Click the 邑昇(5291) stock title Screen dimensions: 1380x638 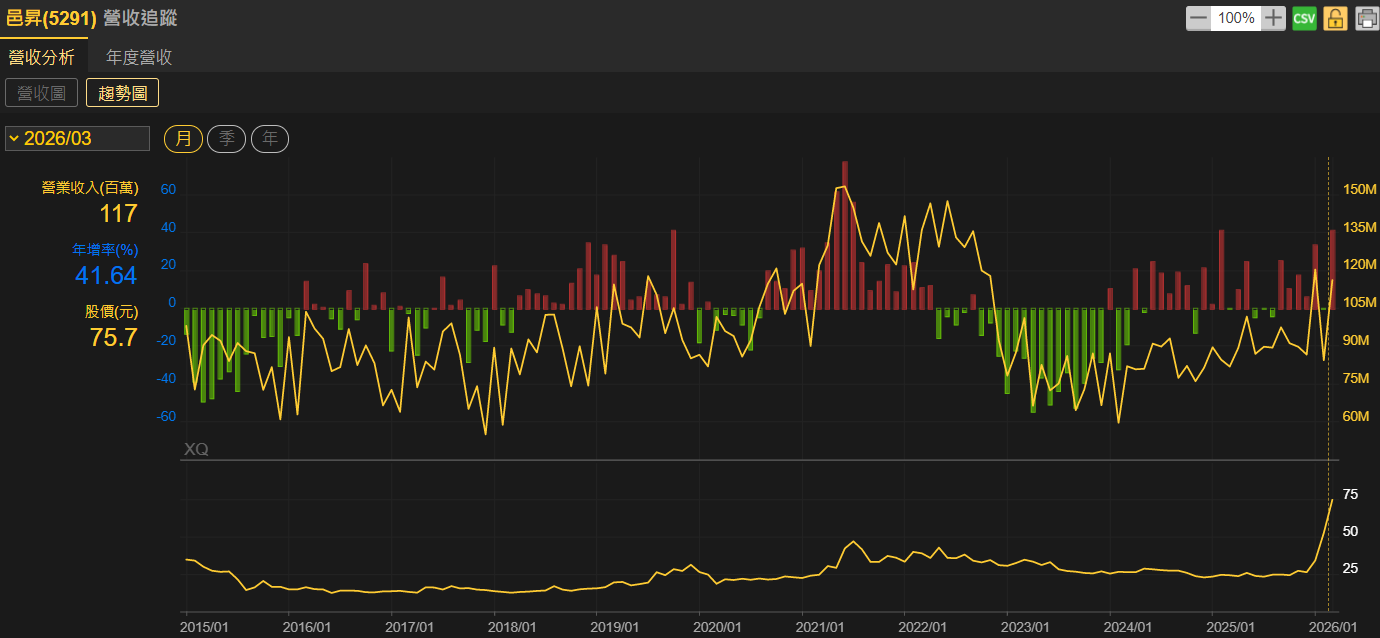point(52,18)
